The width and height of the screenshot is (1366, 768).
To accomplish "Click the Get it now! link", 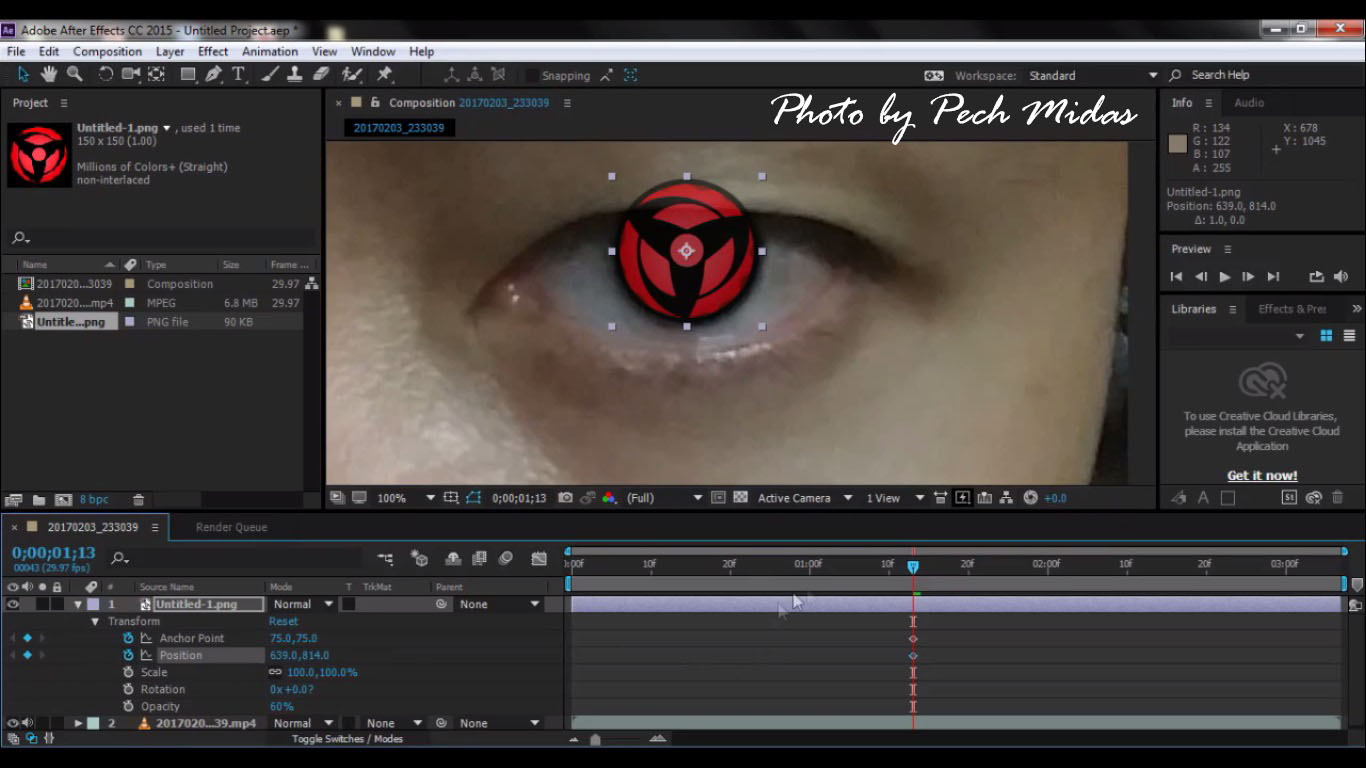I will [1262, 476].
